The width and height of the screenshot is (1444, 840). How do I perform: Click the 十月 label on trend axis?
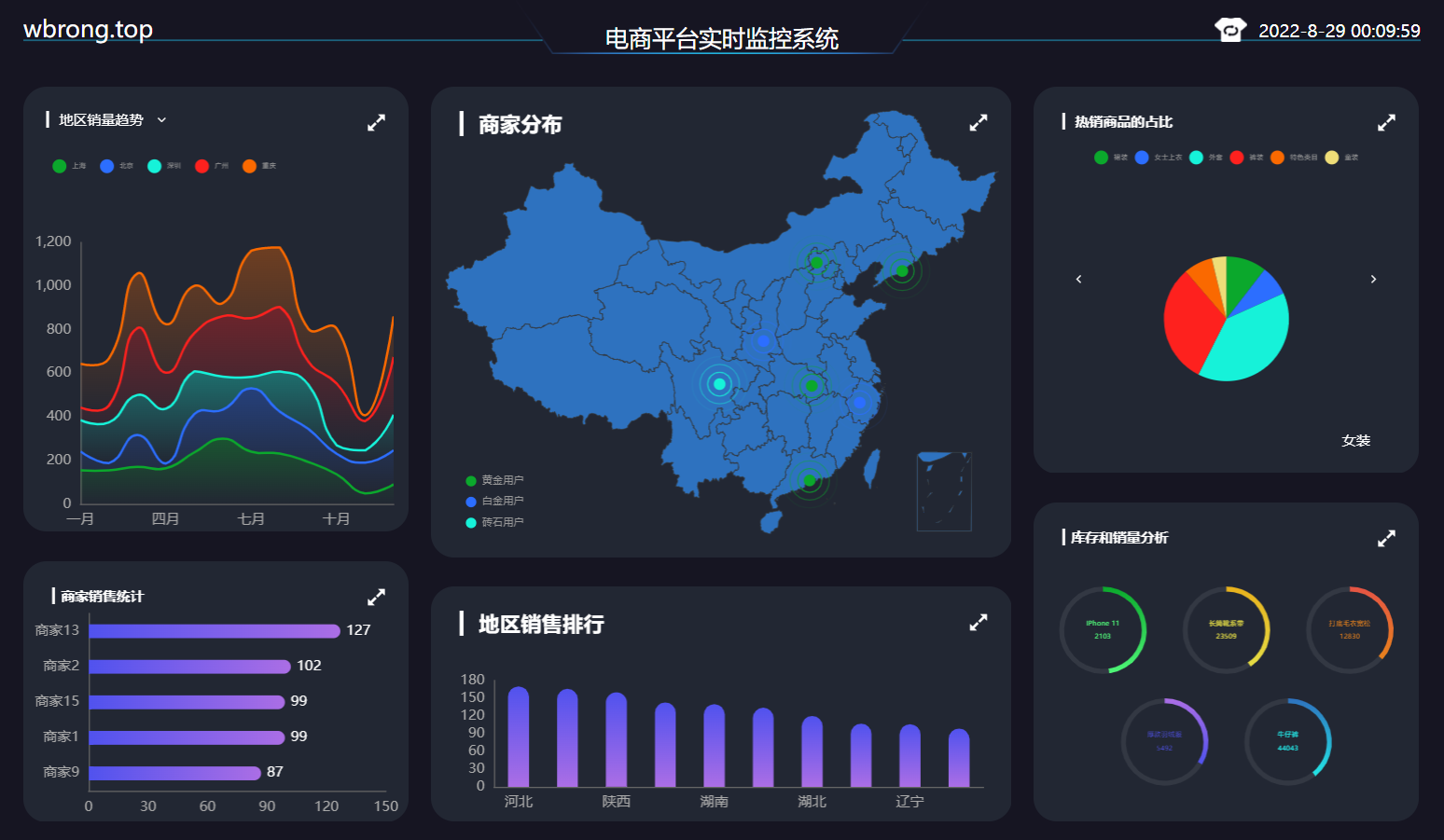pos(336,518)
